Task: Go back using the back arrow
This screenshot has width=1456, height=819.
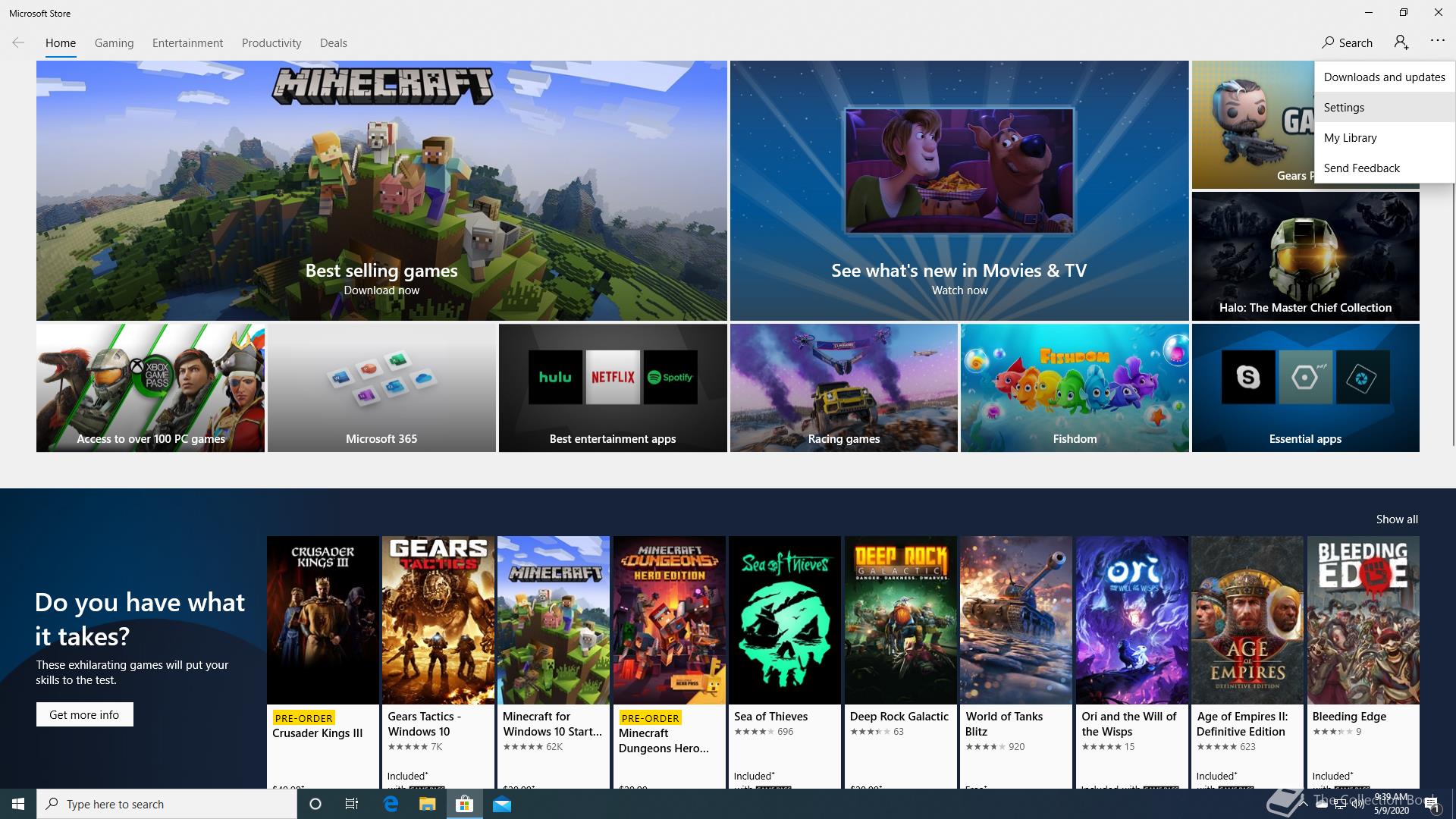Action: pos(18,42)
